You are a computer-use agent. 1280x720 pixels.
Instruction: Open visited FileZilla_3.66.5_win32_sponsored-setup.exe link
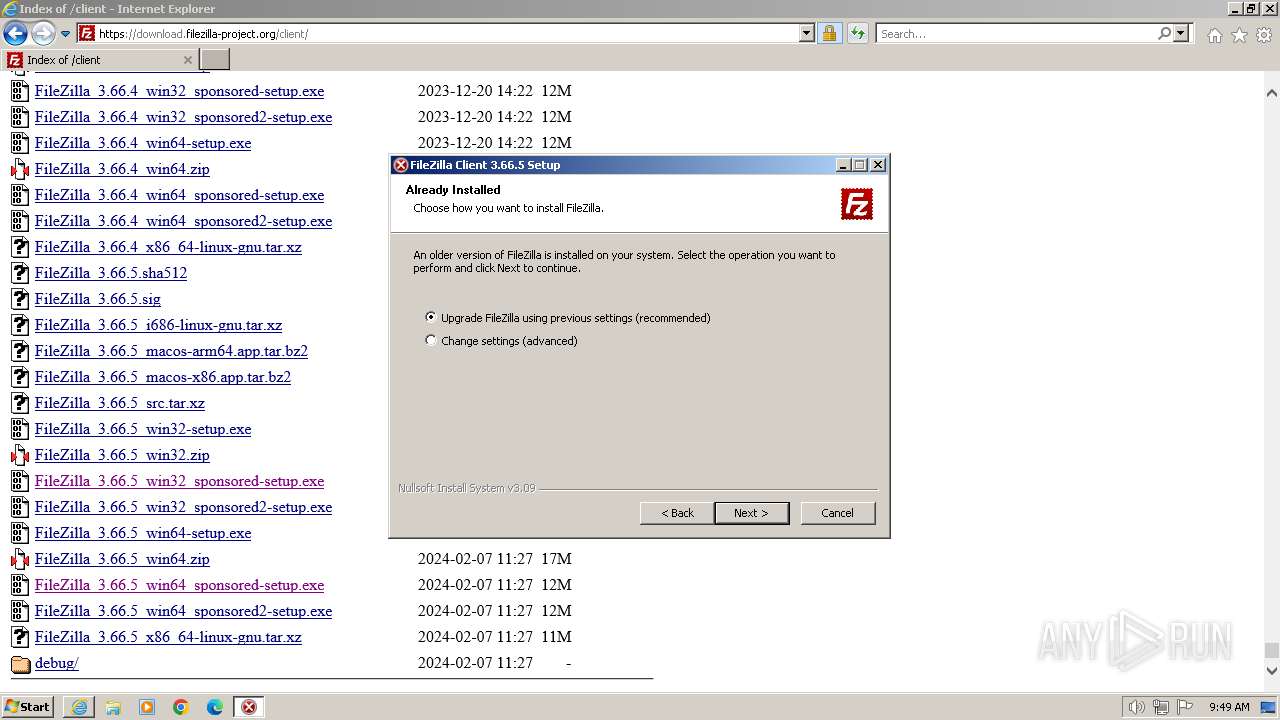(179, 481)
